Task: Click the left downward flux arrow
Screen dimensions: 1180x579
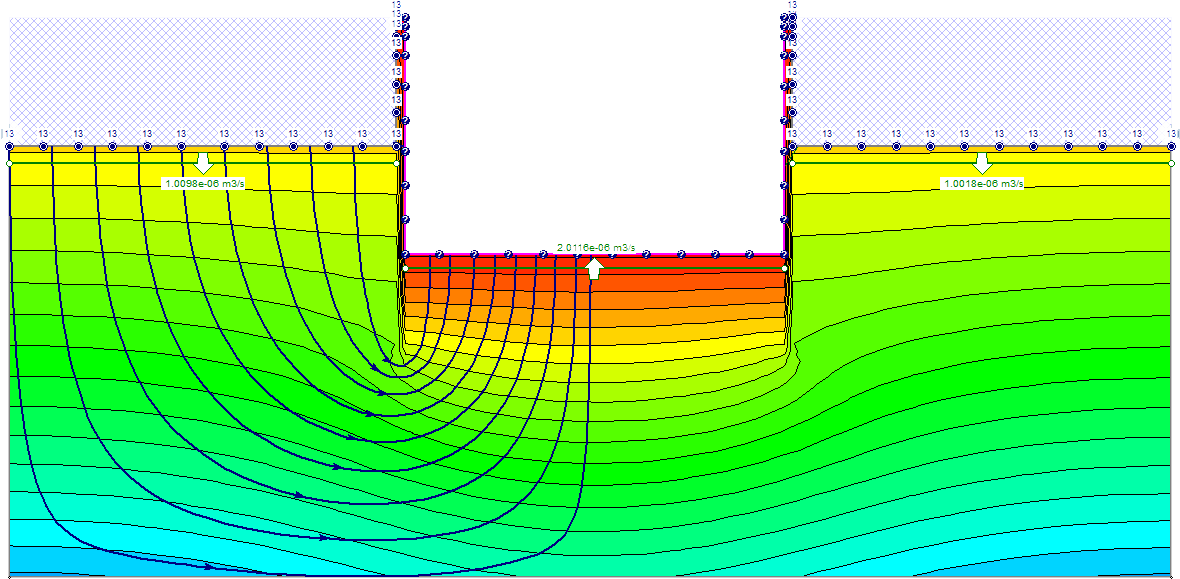Action: point(204,162)
